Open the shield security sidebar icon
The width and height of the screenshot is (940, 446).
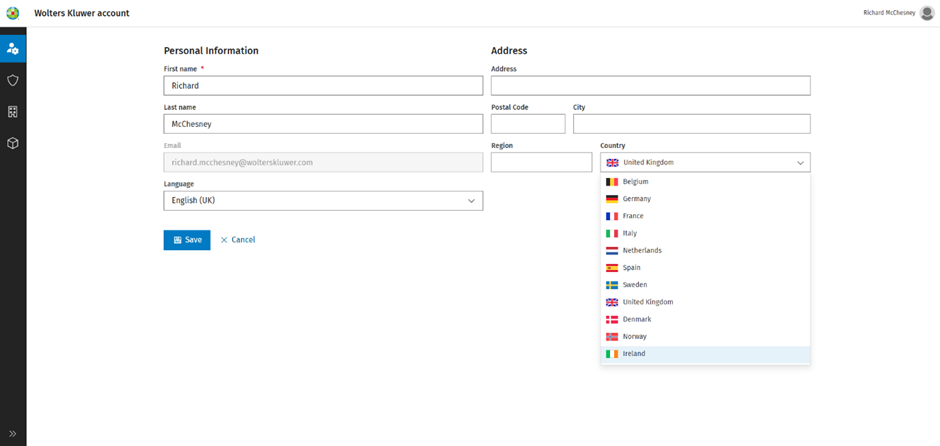13,80
